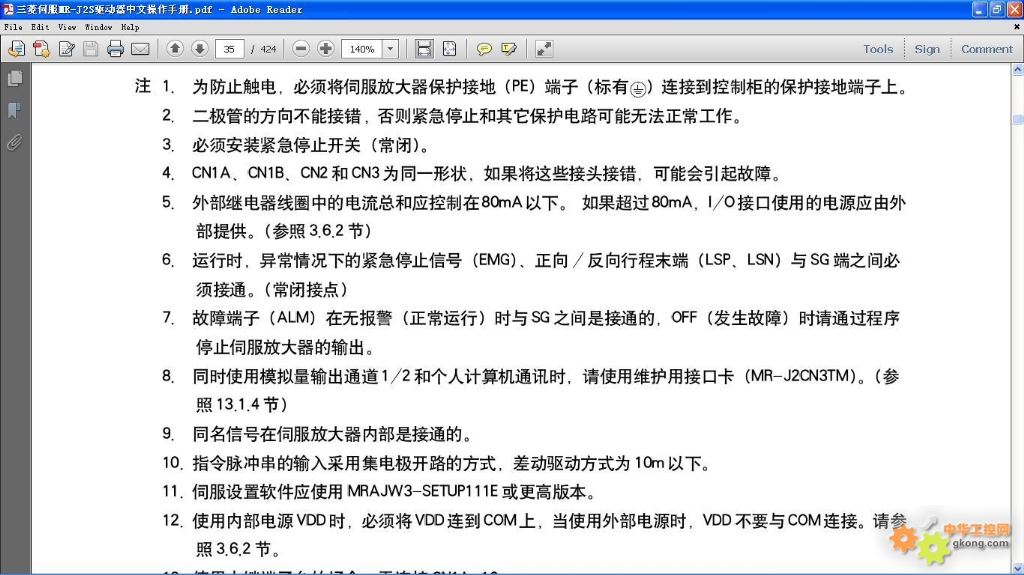
Task: Open the zoom level dropdown arrow
Action: point(390,49)
